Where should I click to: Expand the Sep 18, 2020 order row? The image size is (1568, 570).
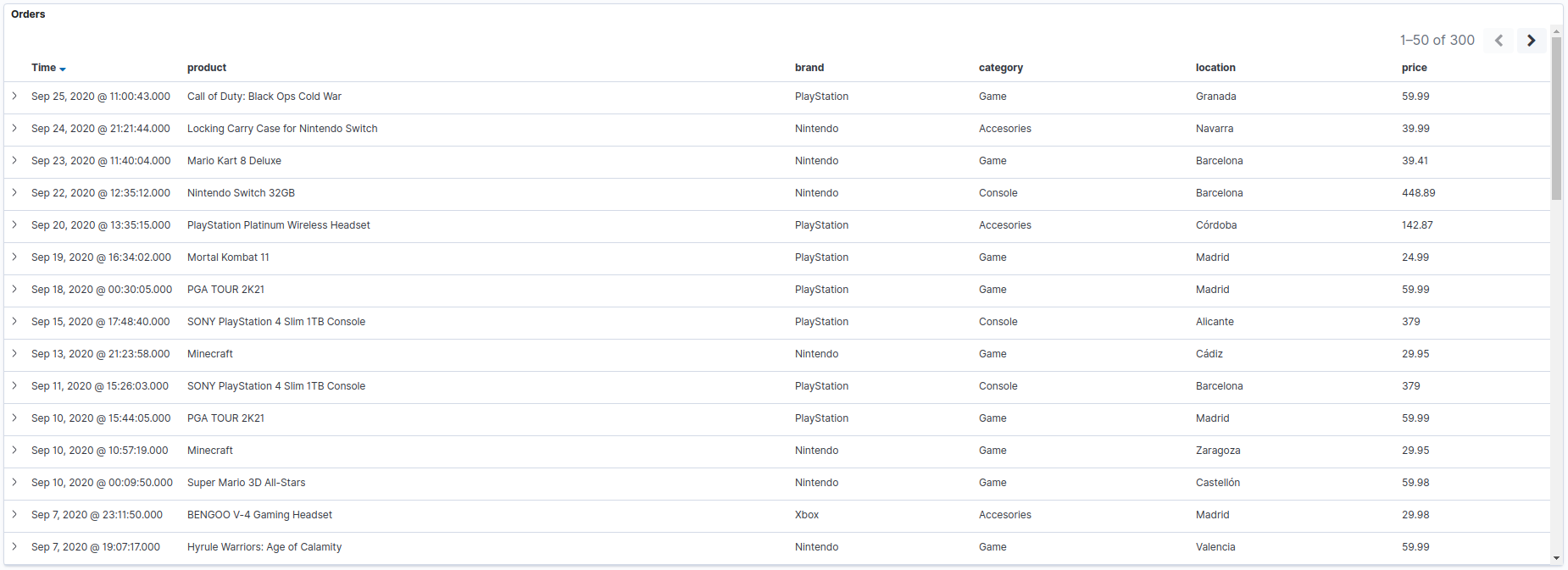[x=14, y=290]
